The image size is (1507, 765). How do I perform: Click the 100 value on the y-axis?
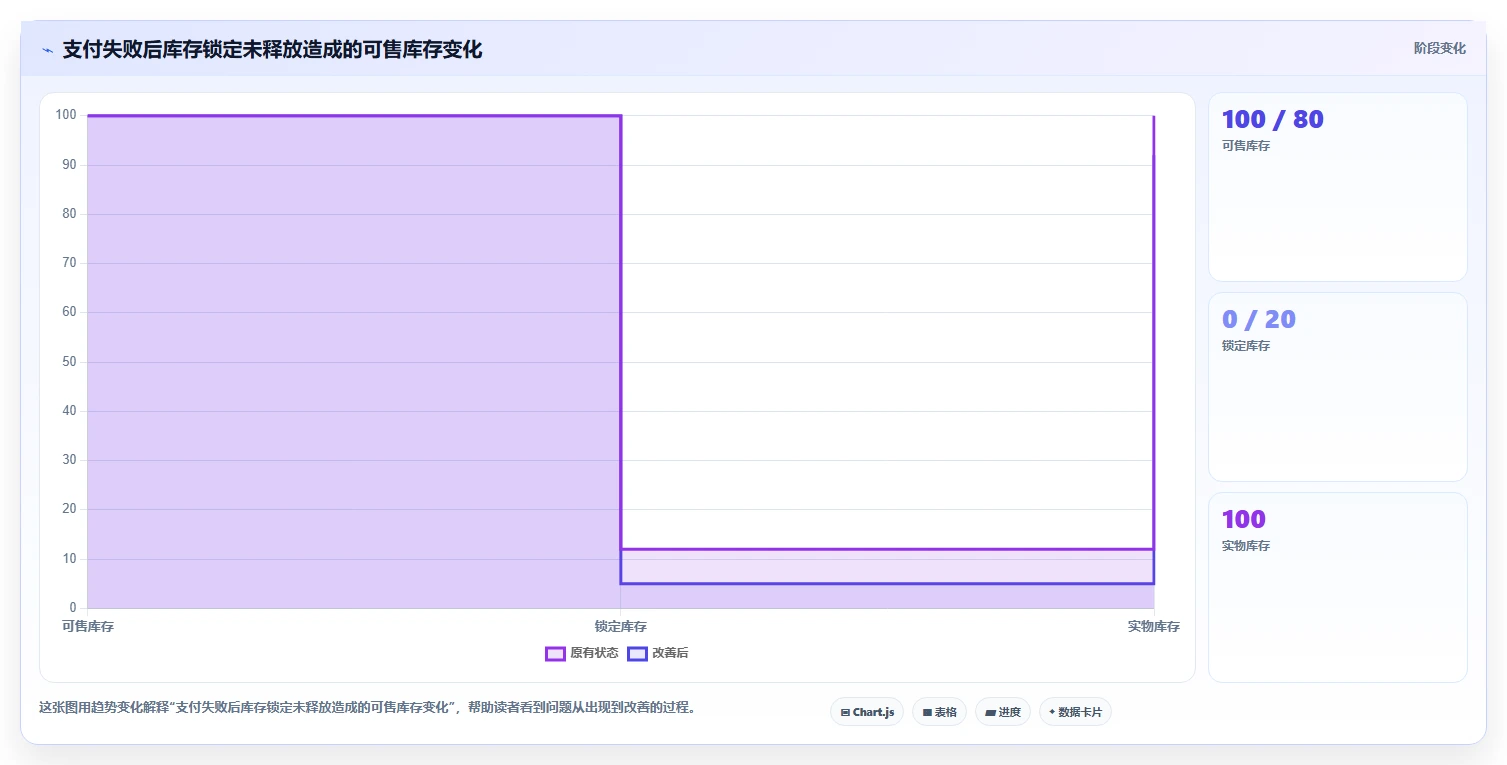[66, 115]
